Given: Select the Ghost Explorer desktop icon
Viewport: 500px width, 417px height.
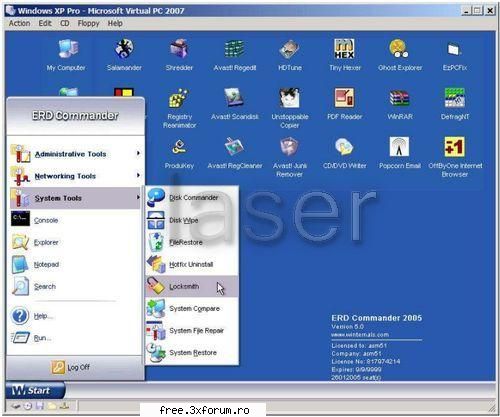Looking at the screenshot, I should 400,55.
